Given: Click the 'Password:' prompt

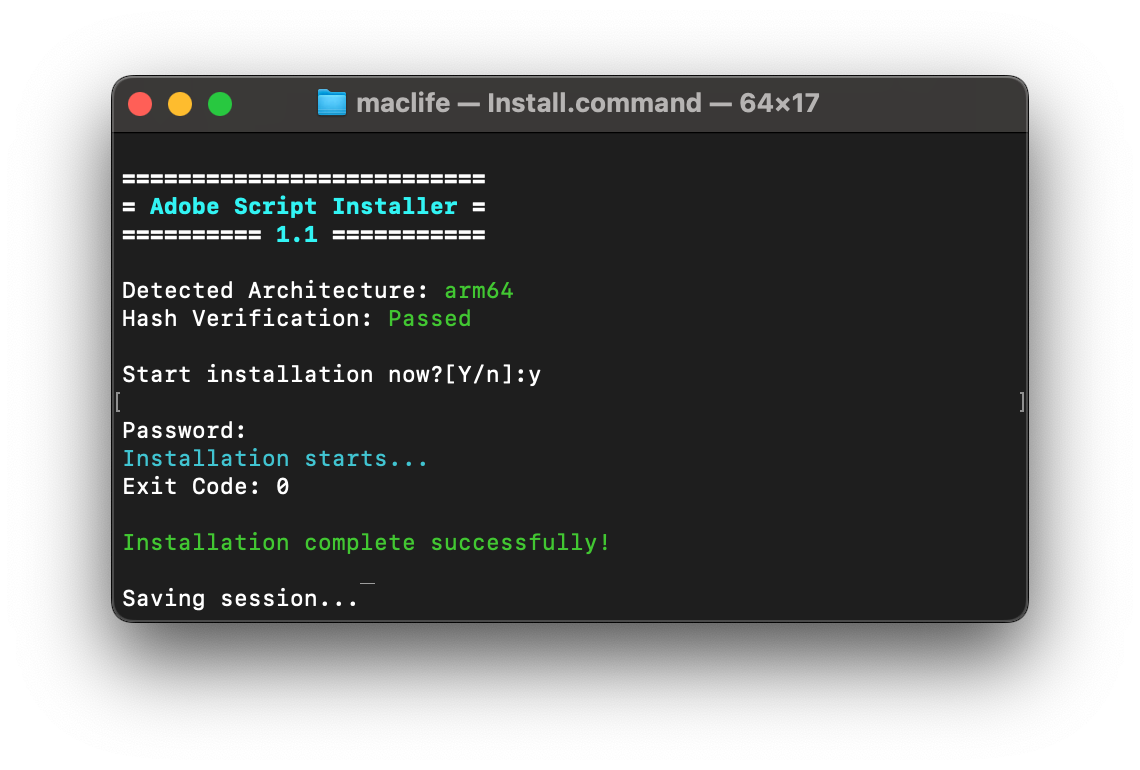Looking at the screenshot, I should point(184,431).
